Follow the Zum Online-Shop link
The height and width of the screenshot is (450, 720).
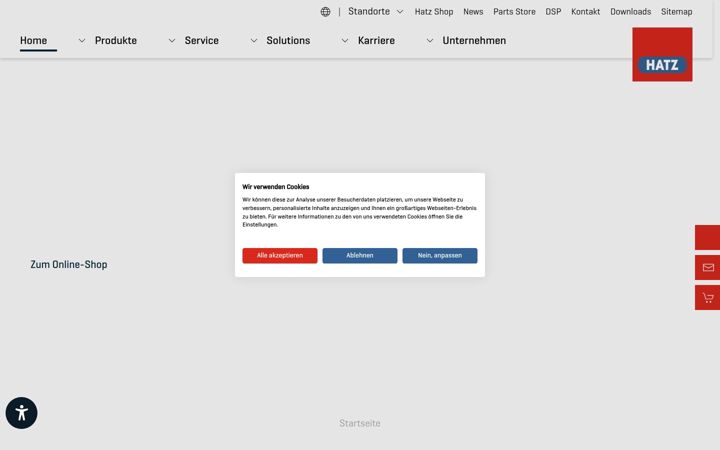coord(69,264)
